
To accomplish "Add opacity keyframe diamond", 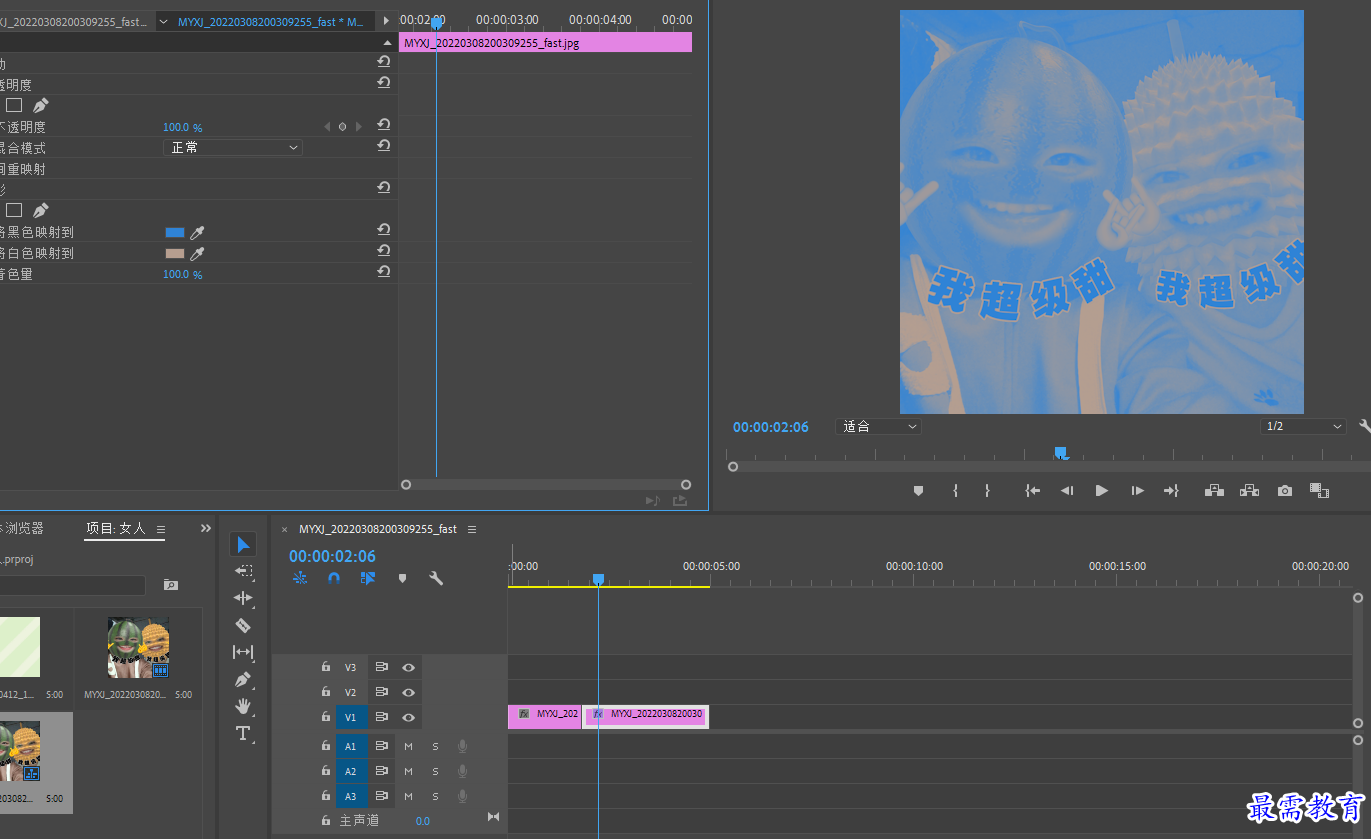I will click(x=342, y=127).
